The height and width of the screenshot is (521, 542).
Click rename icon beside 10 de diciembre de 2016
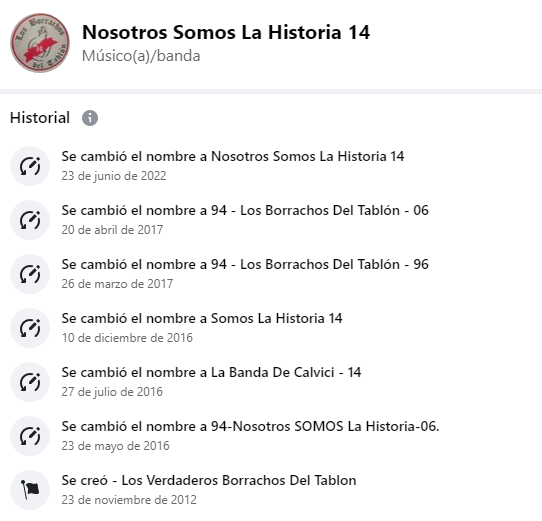coord(30,328)
